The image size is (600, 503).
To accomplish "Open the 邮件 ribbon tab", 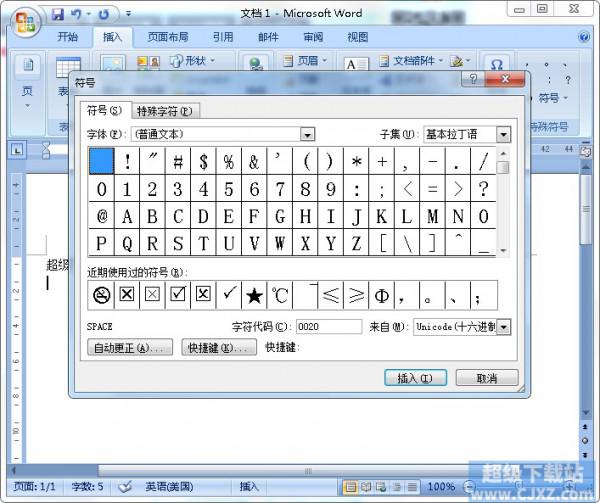I will click(x=268, y=37).
